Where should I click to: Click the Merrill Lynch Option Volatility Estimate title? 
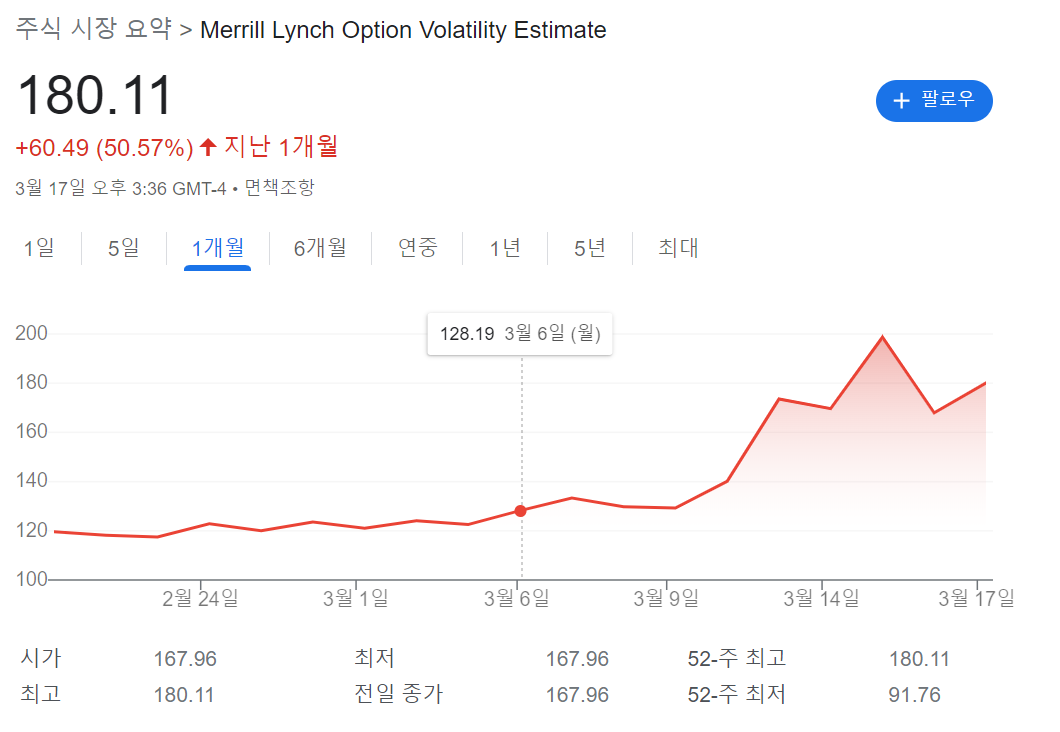(403, 30)
